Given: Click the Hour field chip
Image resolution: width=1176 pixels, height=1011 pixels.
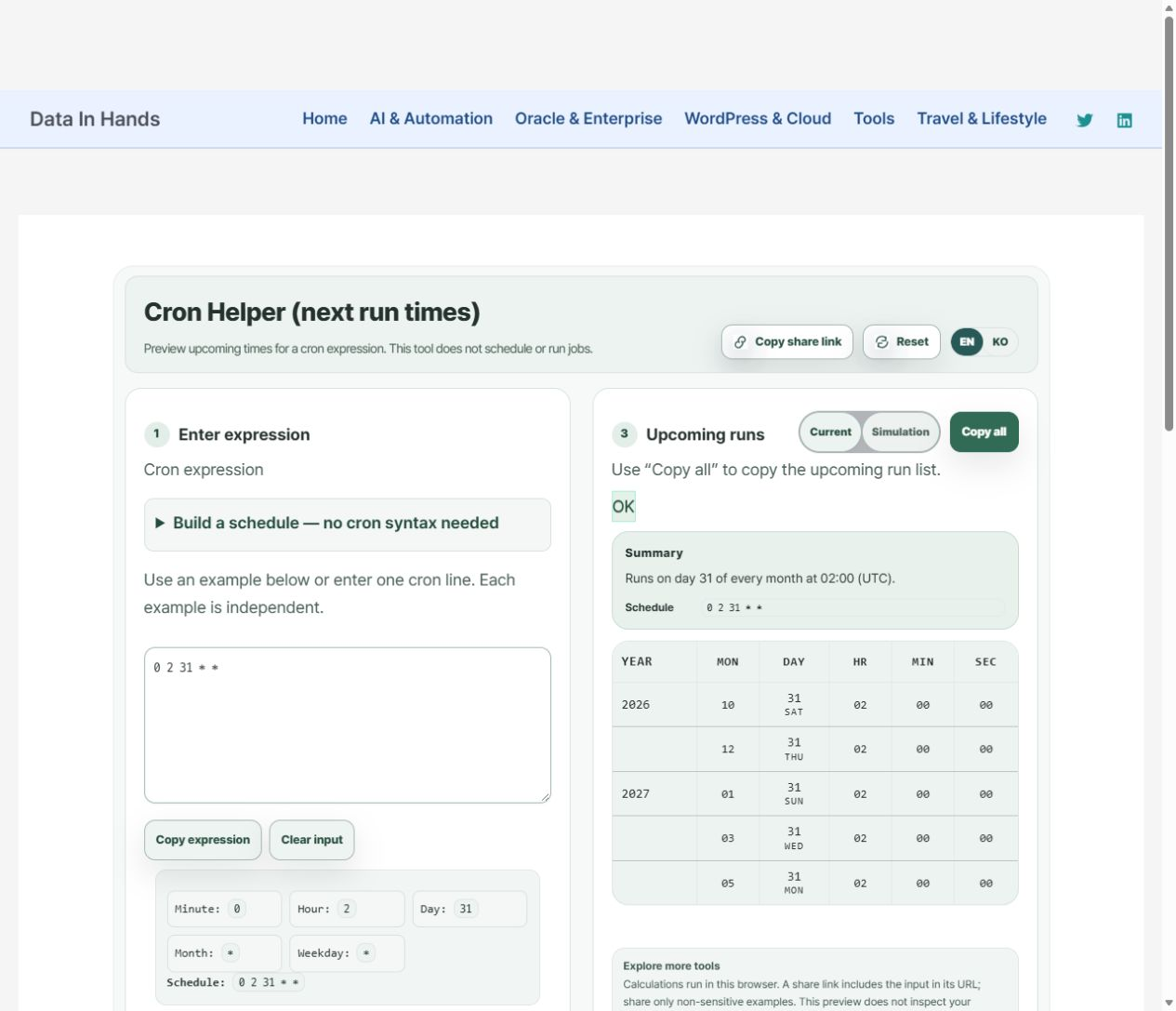Looking at the screenshot, I should coord(347,909).
